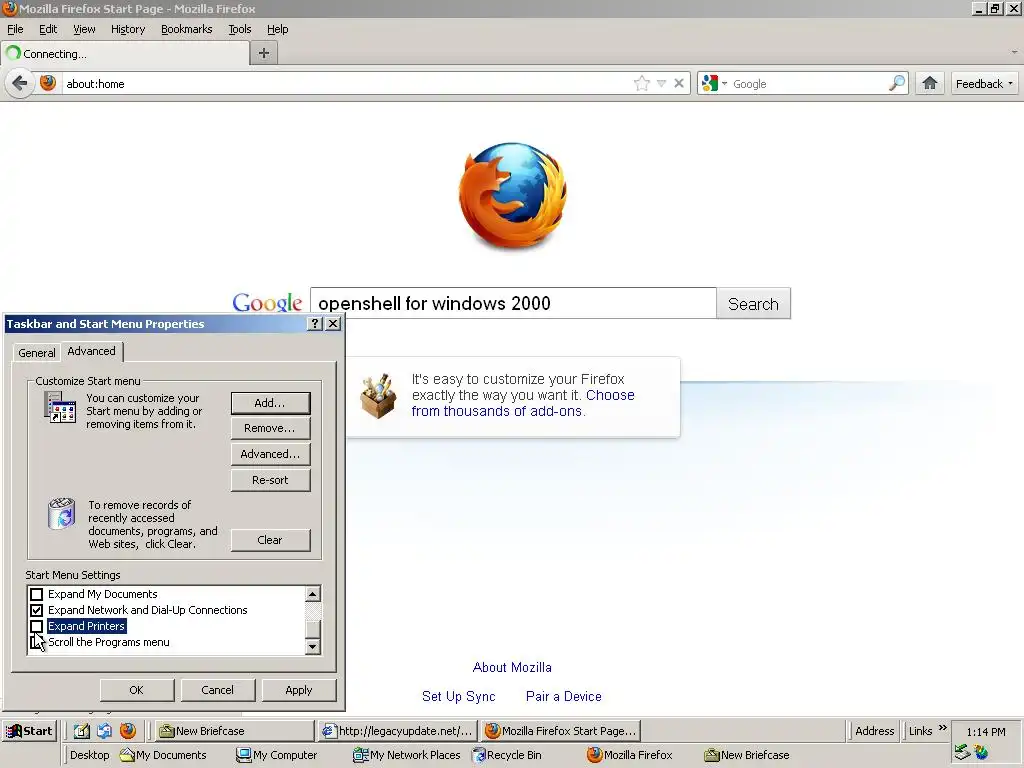Click Cancel in Taskbar Properties dialog

click(x=217, y=690)
